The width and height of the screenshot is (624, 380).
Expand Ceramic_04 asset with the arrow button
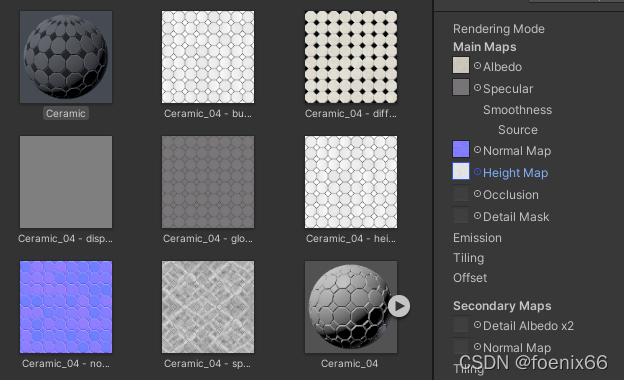[x=399, y=306]
